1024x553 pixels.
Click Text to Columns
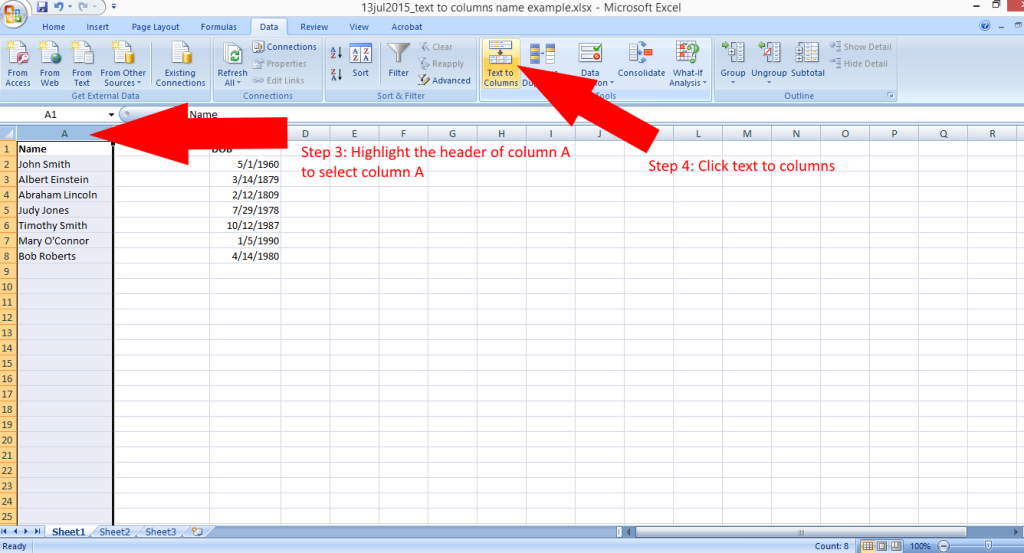pyautogui.click(x=500, y=63)
